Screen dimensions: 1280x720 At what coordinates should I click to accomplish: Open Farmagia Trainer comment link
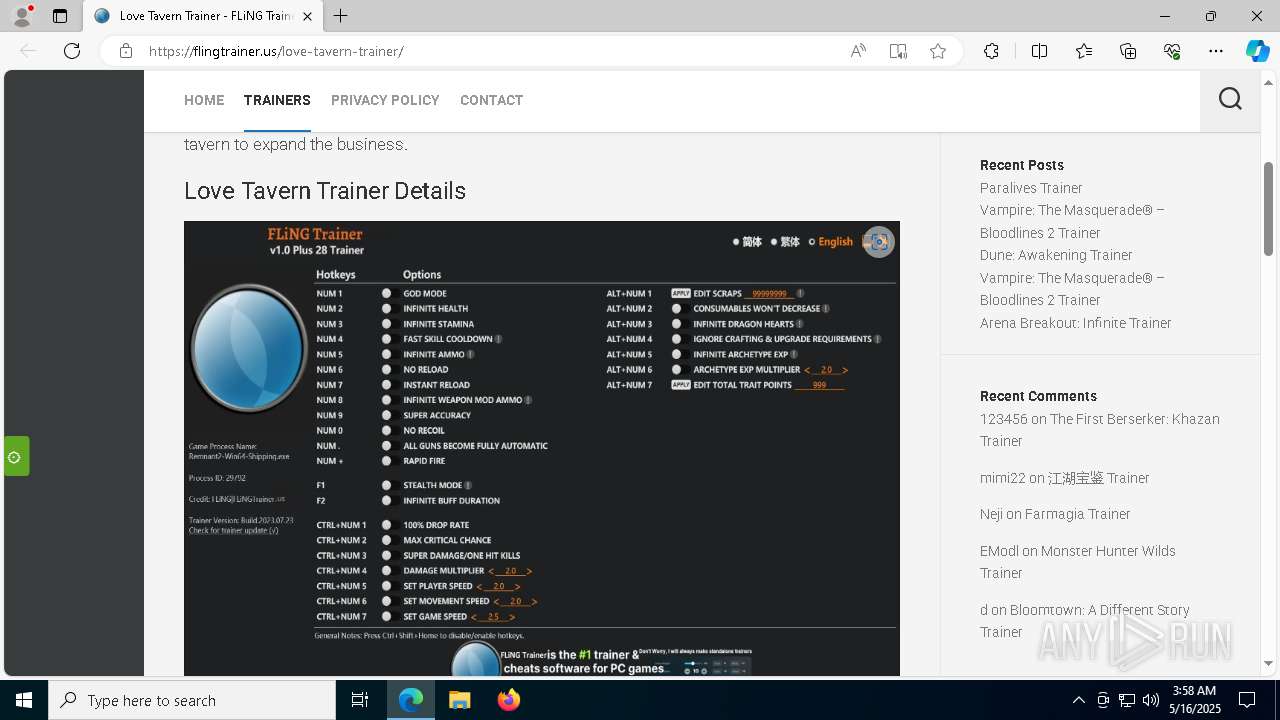pyautogui.click(x=1077, y=514)
